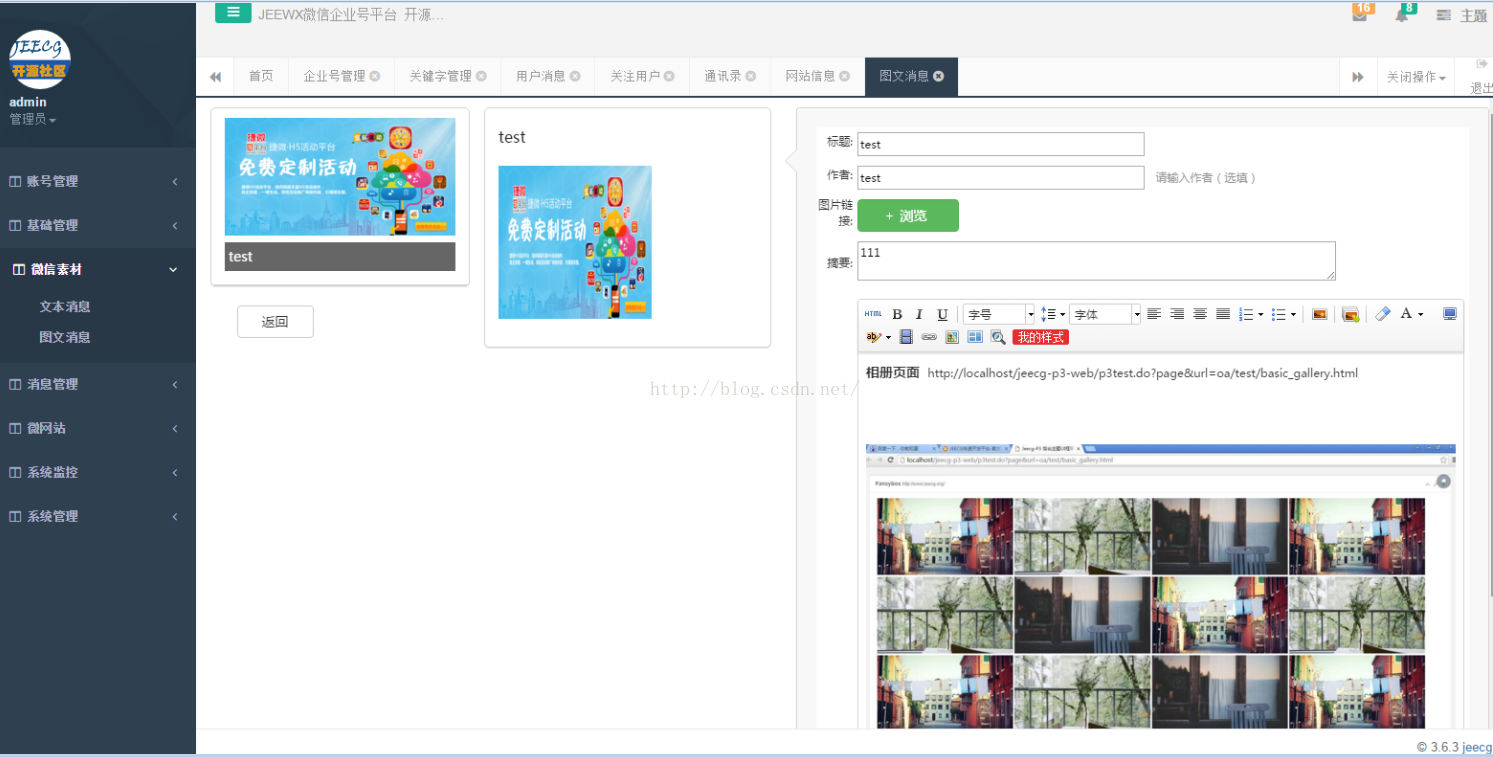Image resolution: width=1493 pixels, height=757 pixels.
Task: Select the insert hyperlink icon
Action: (928, 337)
